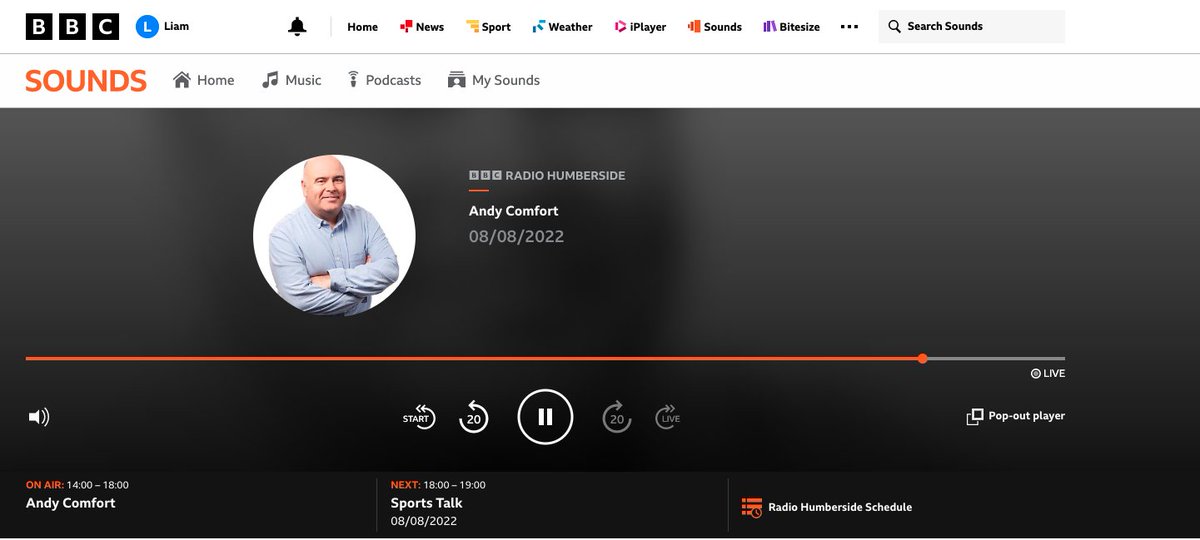Viewport: 1200px width, 540px height.
Task: Open the Liam account profile
Action: coord(162,27)
